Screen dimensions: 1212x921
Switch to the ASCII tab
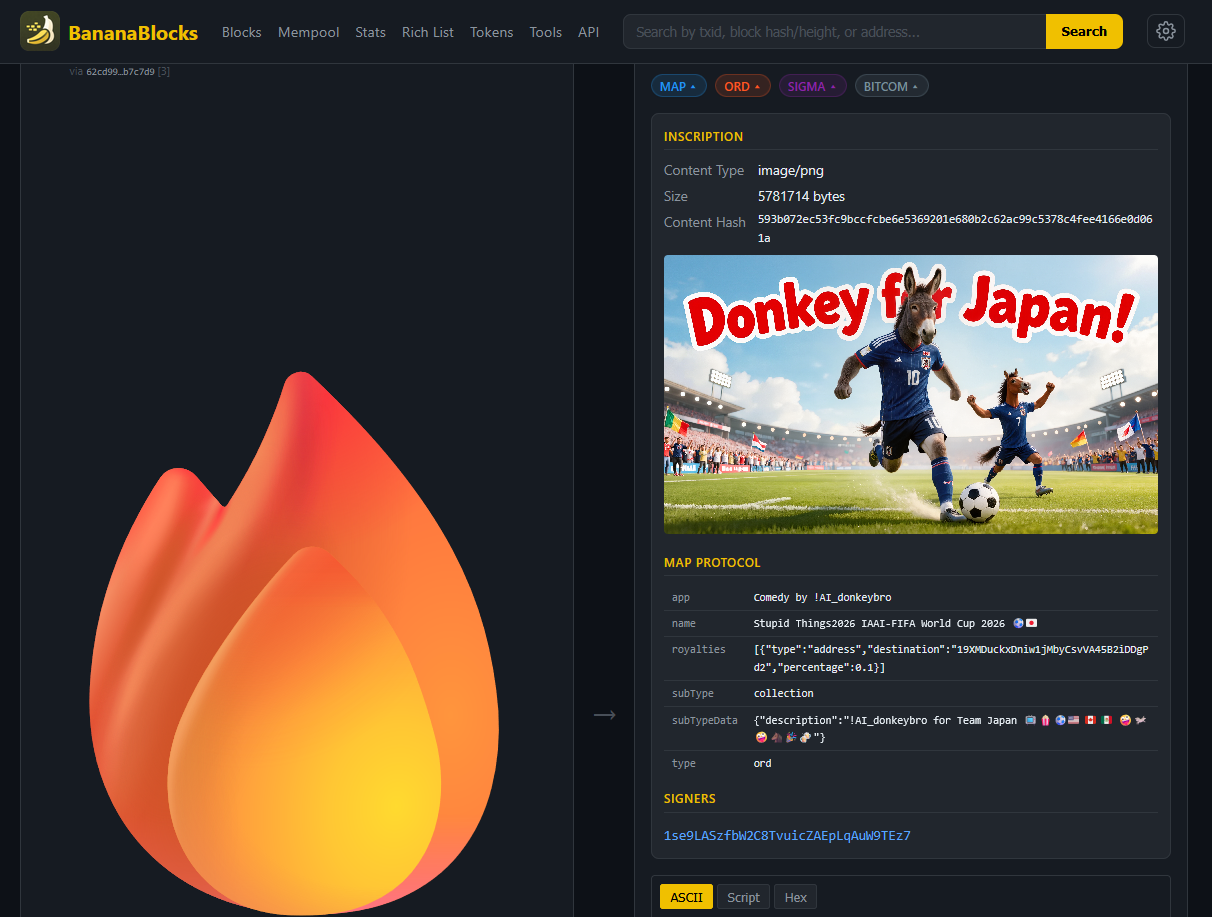tap(686, 897)
